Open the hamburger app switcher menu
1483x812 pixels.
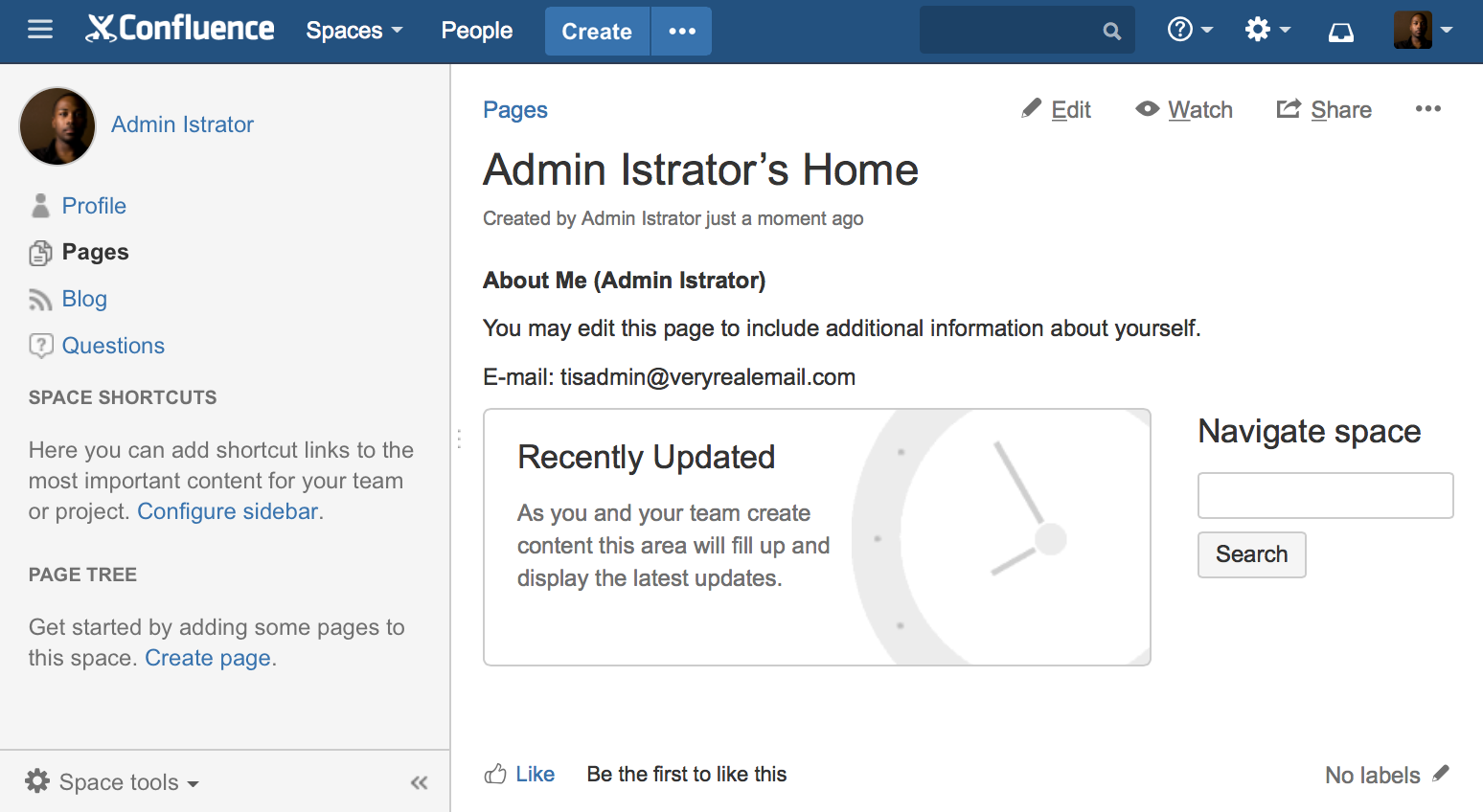40,31
